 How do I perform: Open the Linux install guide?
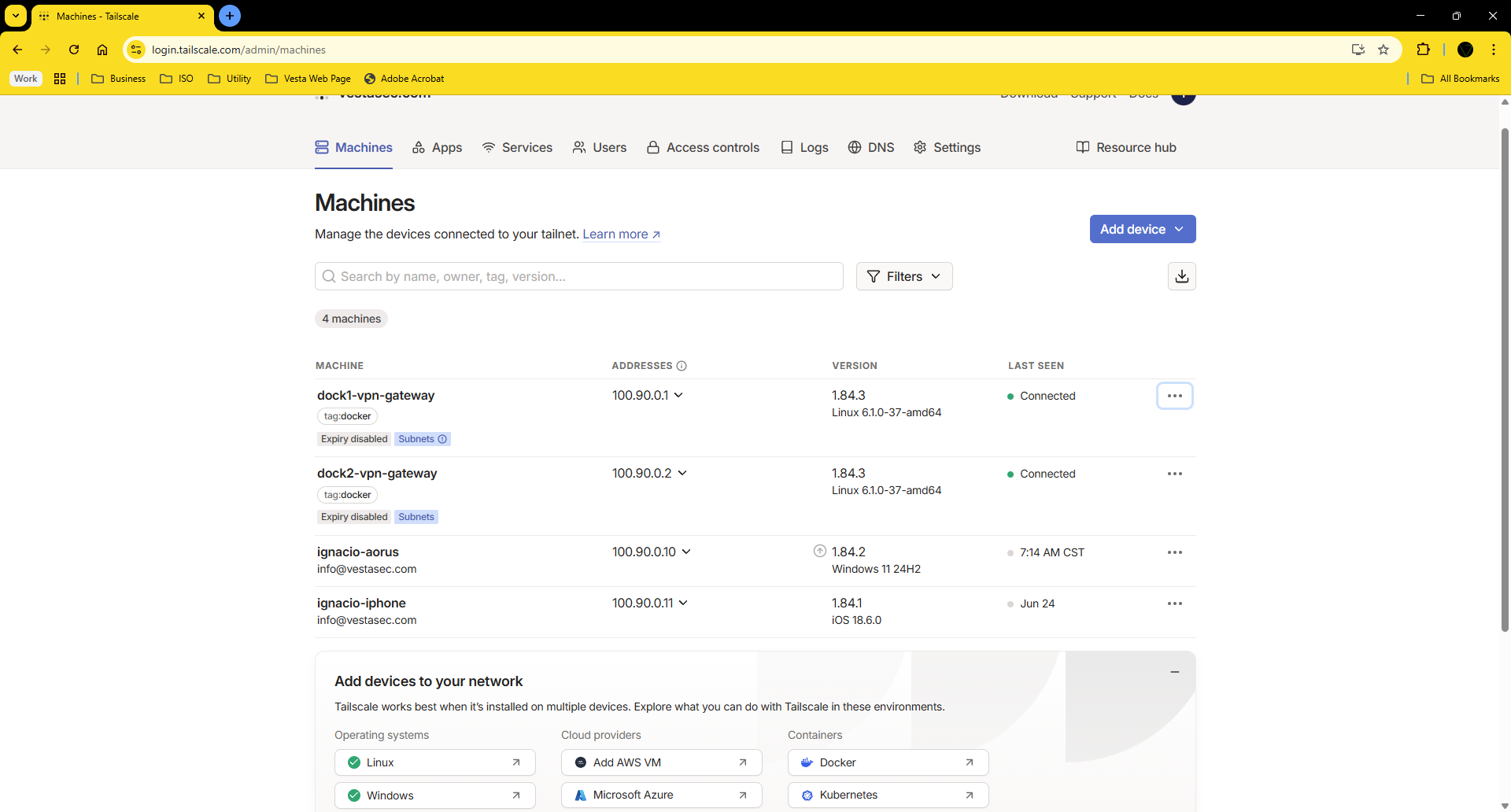tap(435, 762)
